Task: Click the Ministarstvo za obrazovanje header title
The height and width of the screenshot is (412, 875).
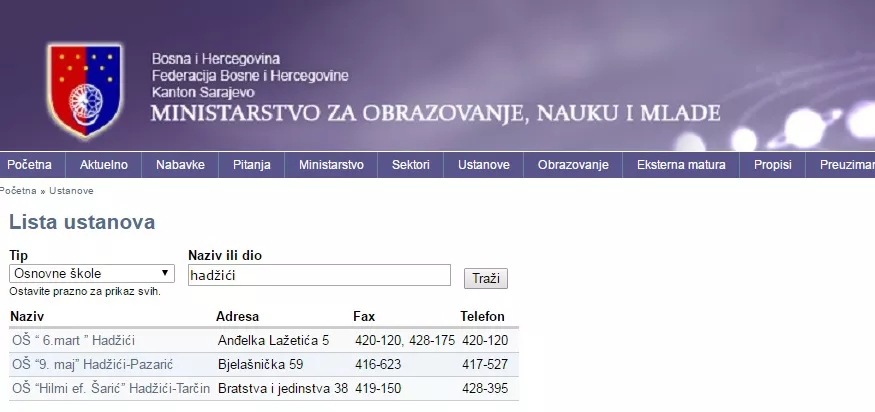Action: (435, 111)
